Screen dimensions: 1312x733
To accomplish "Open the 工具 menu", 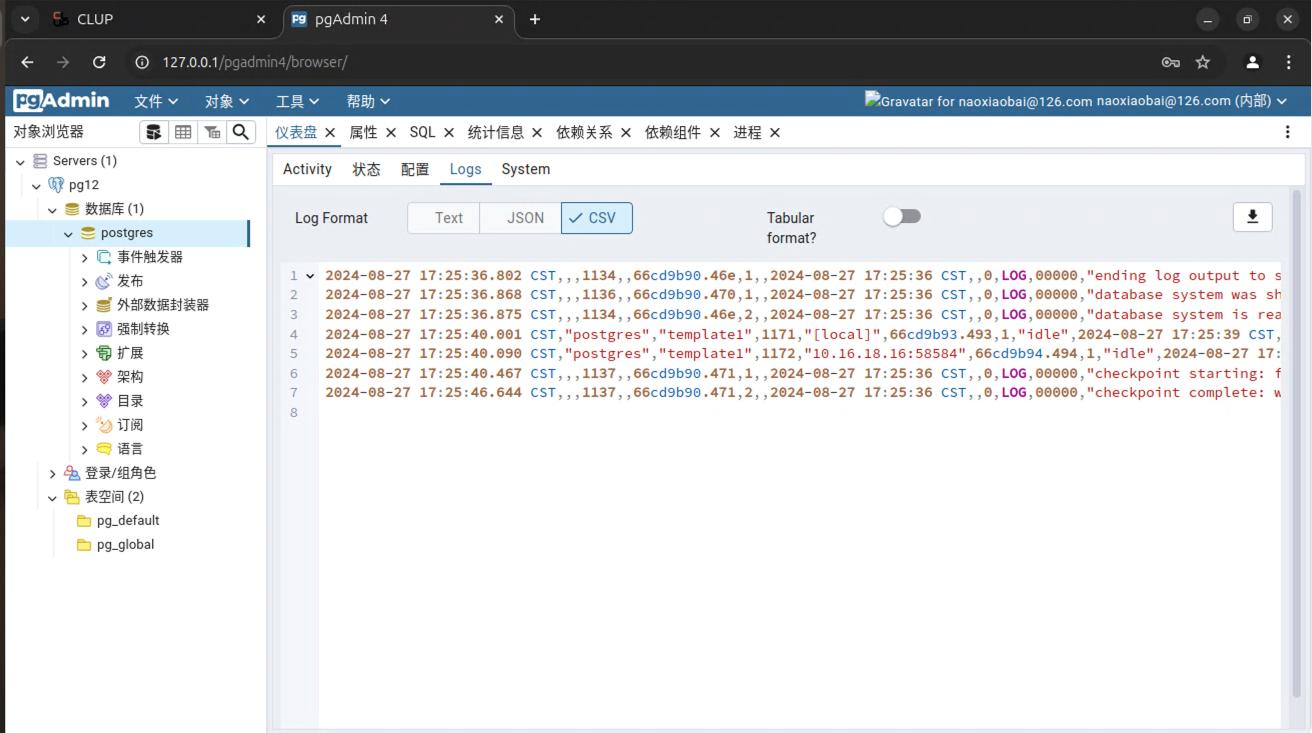I will pyautogui.click(x=298, y=101).
